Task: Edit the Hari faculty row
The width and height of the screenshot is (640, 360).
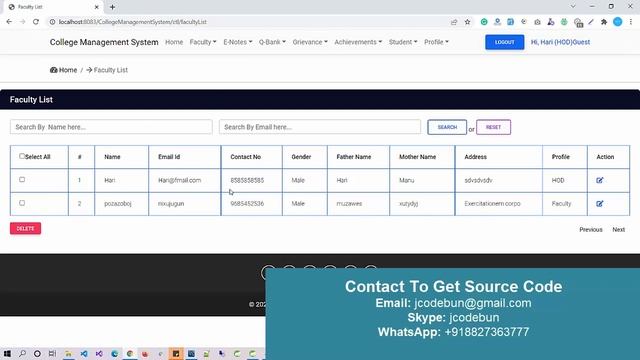Action: pyautogui.click(x=600, y=180)
